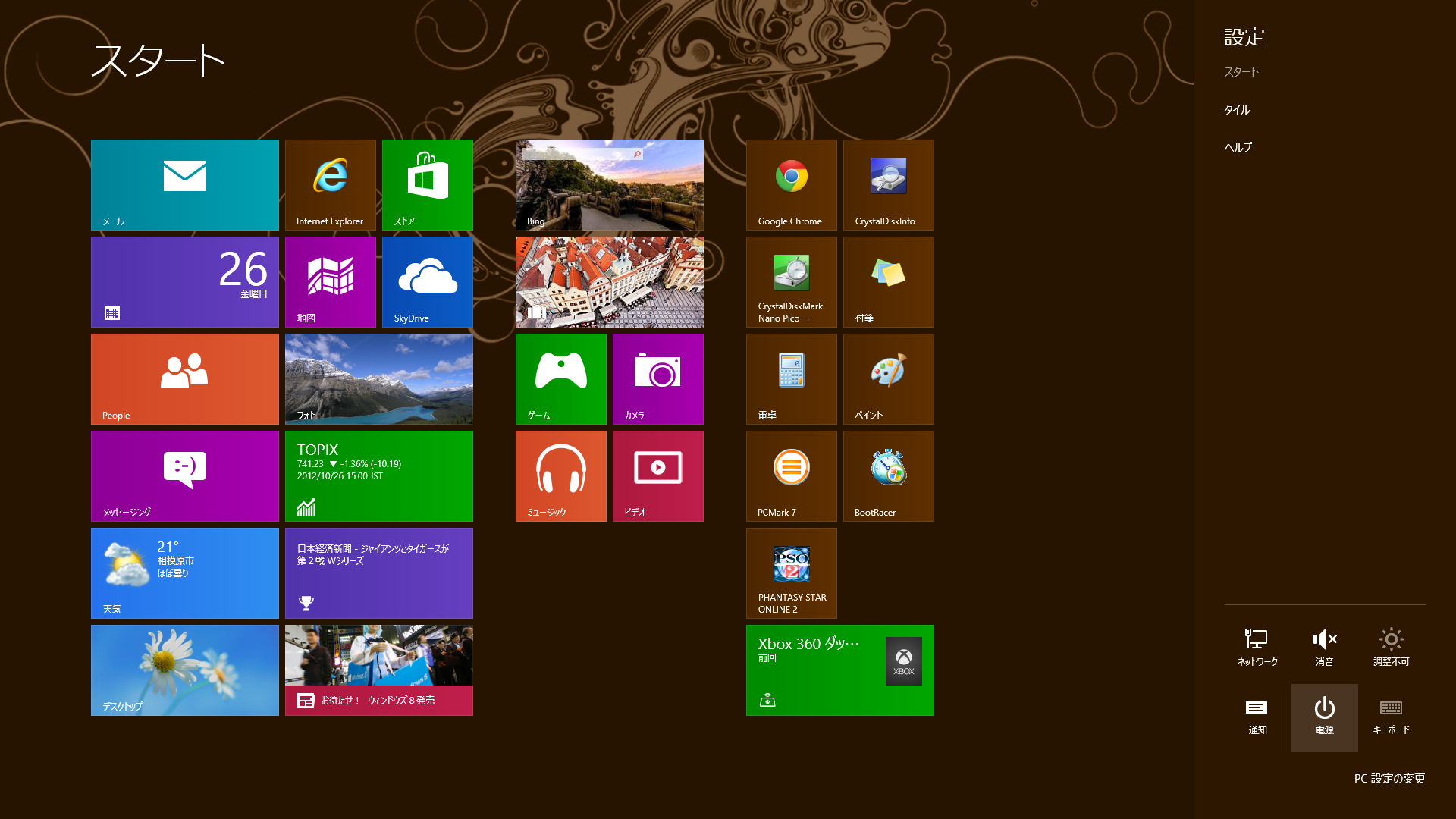Open the Desktop daisy tile
The image size is (1456, 819).
pos(184,670)
